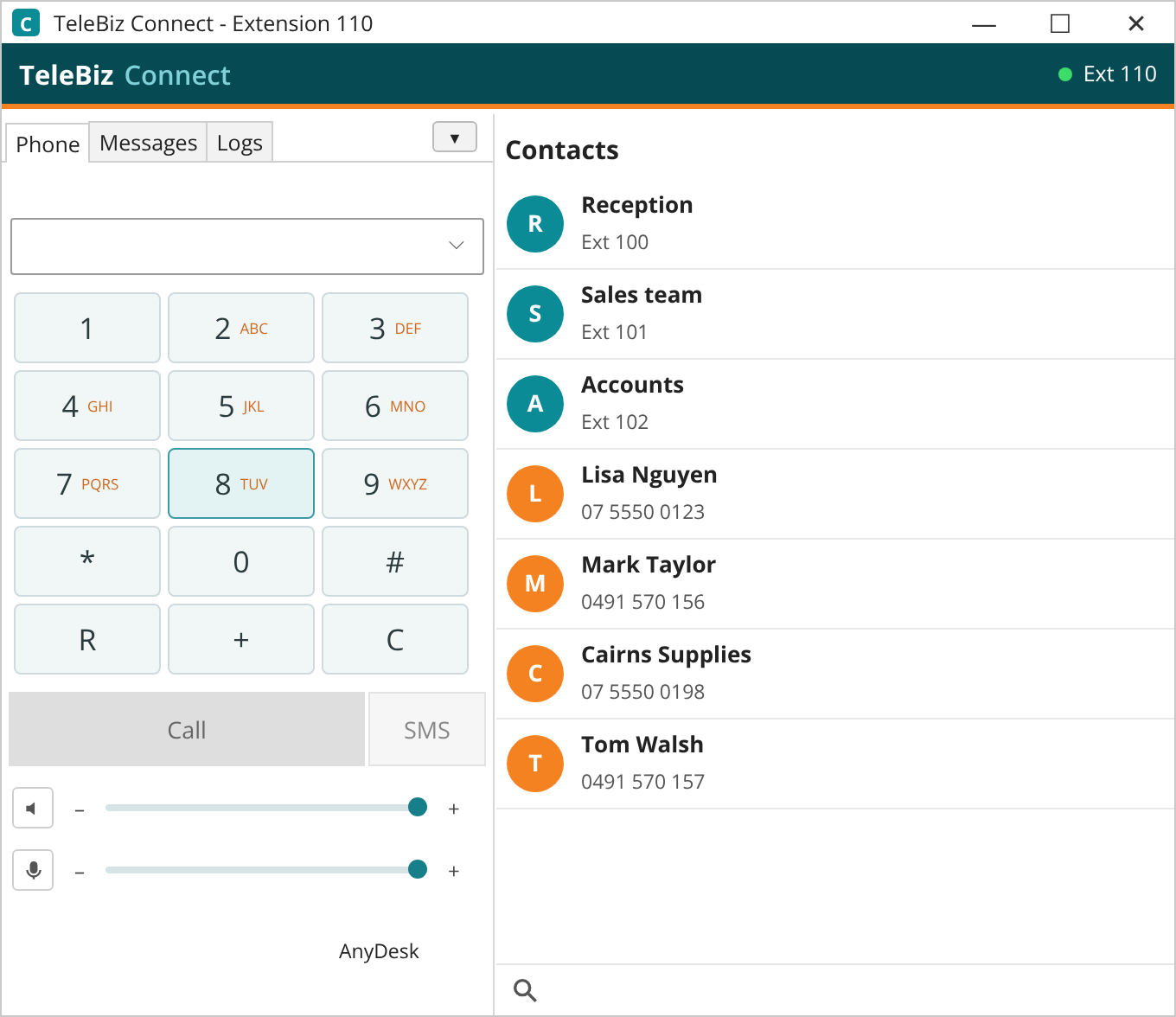The height and width of the screenshot is (1017, 1176).
Task: Switch to the Messages tab
Action: (x=148, y=143)
